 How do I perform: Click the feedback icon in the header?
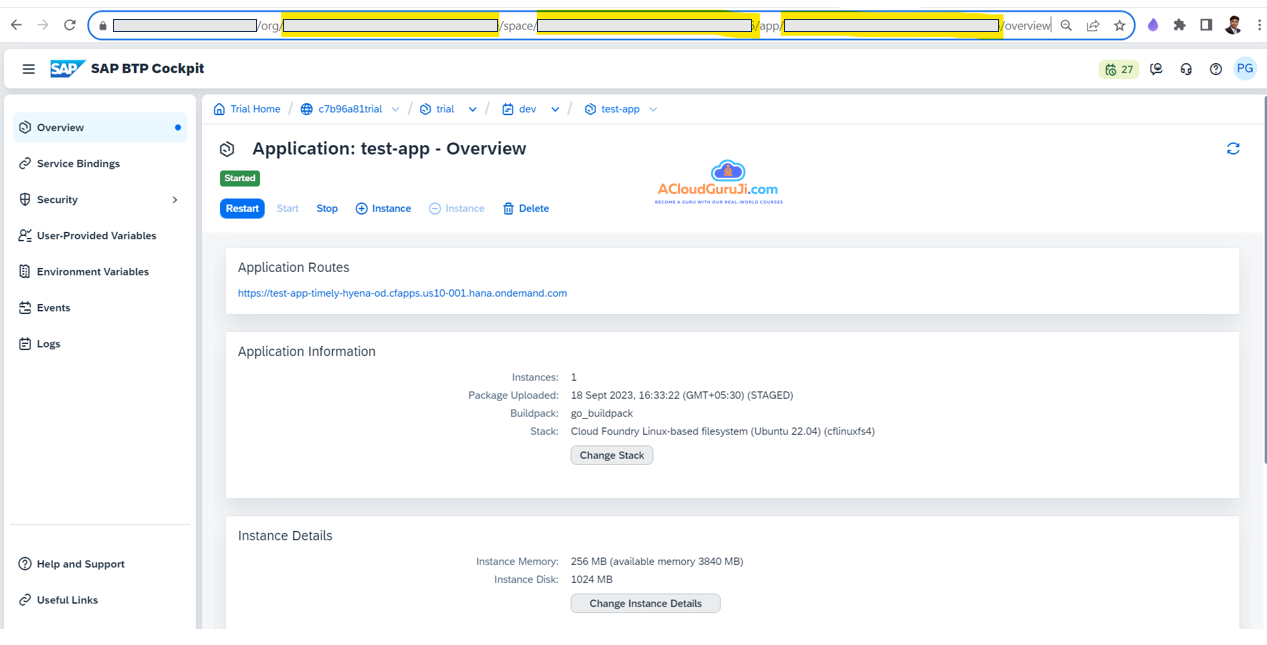tap(1156, 69)
